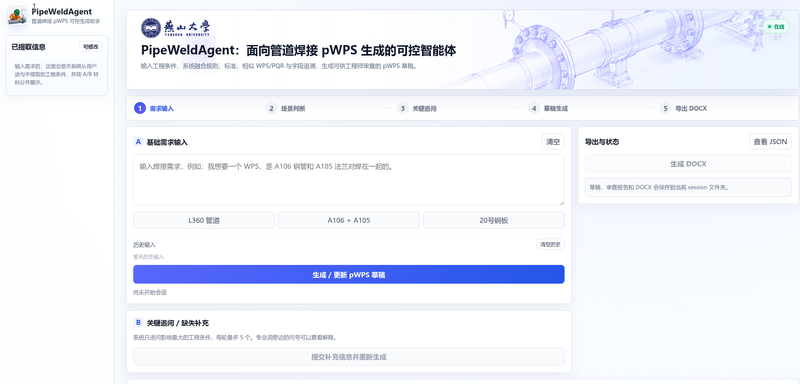
Task: Select step 2 场景判断
Action: click(286, 109)
